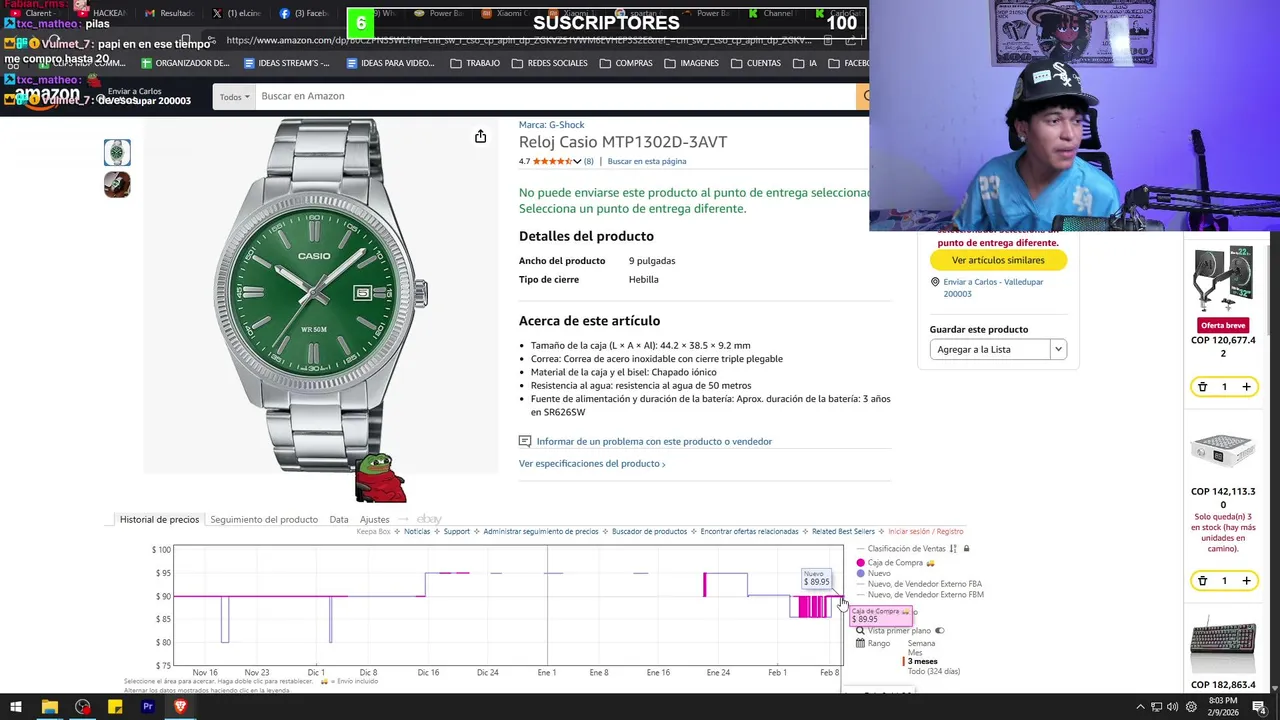Switch to Seguimiento del producto tab
The height and width of the screenshot is (720, 1280).
pos(264,519)
